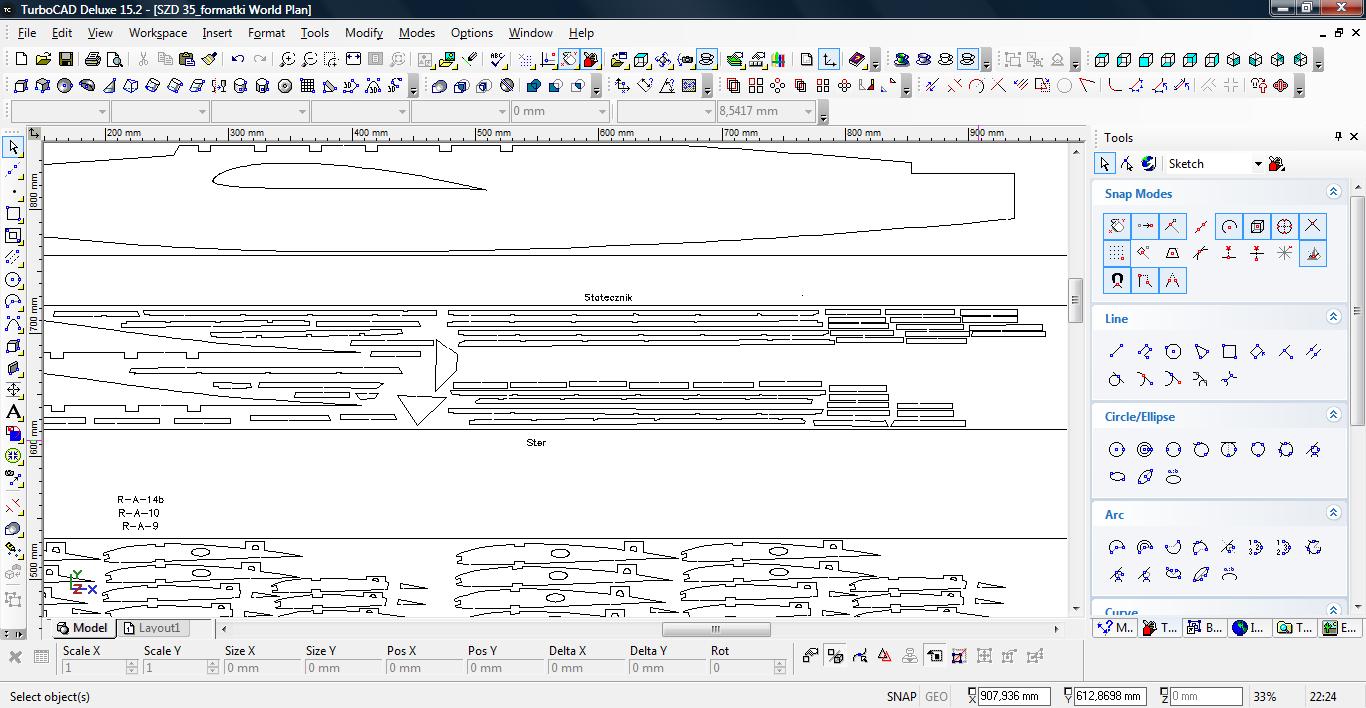The height and width of the screenshot is (708, 1366).
Task: Click the Save file icon
Action: tap(65, 60)
